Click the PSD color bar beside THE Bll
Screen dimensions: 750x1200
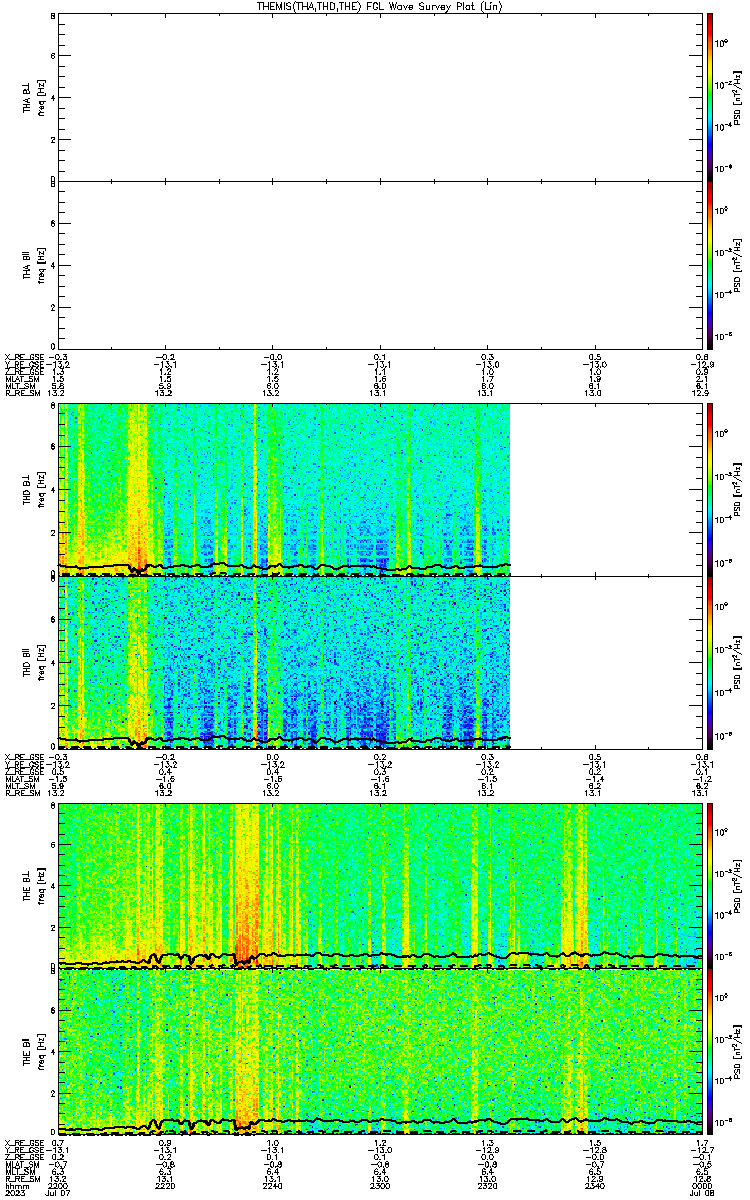710,1052
